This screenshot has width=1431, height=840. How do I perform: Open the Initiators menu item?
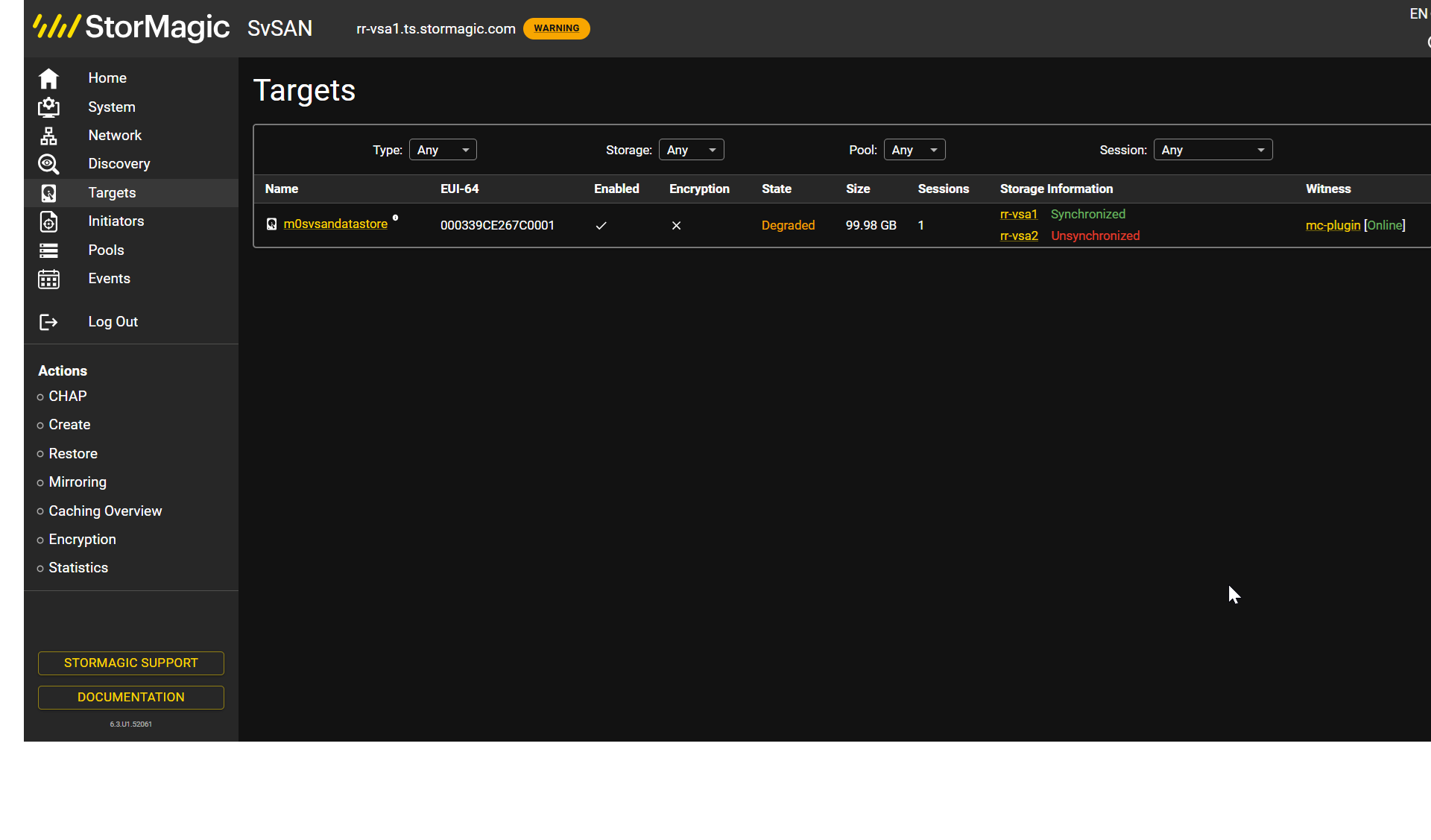tap(116, 221)
